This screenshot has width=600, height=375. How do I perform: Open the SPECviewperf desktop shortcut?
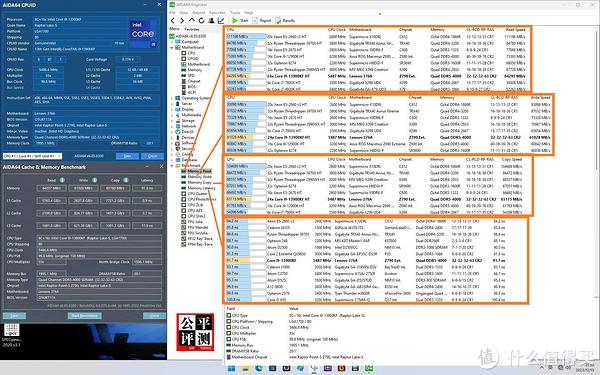[11, 335]
